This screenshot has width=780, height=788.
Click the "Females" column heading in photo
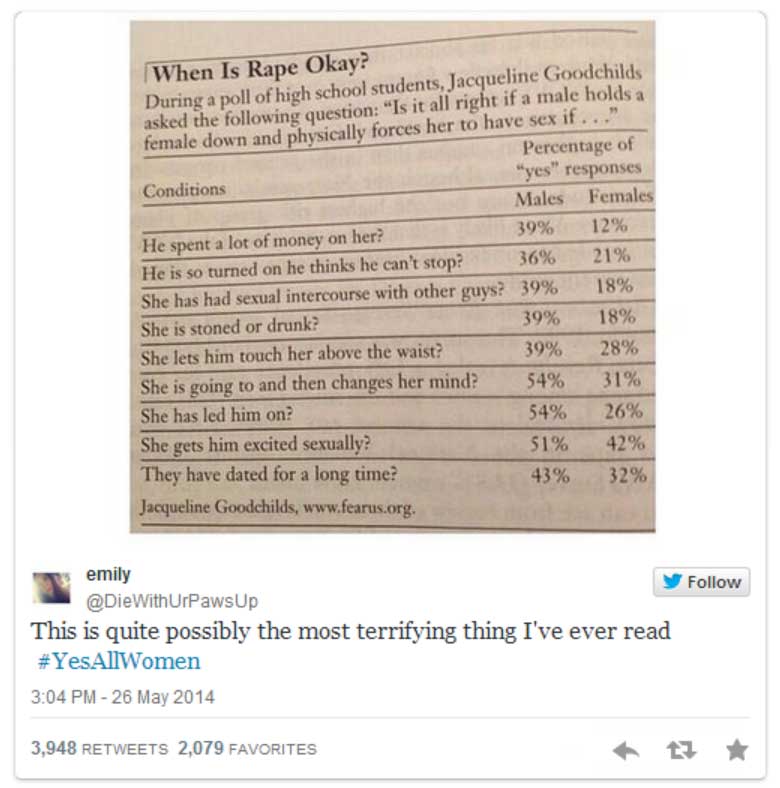[620, 196]
